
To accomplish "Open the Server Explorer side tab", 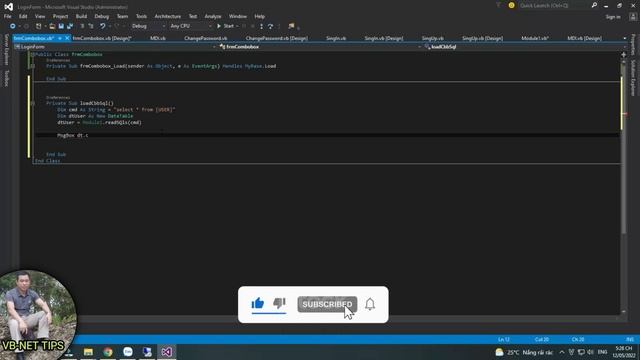I will pos(6,50).
